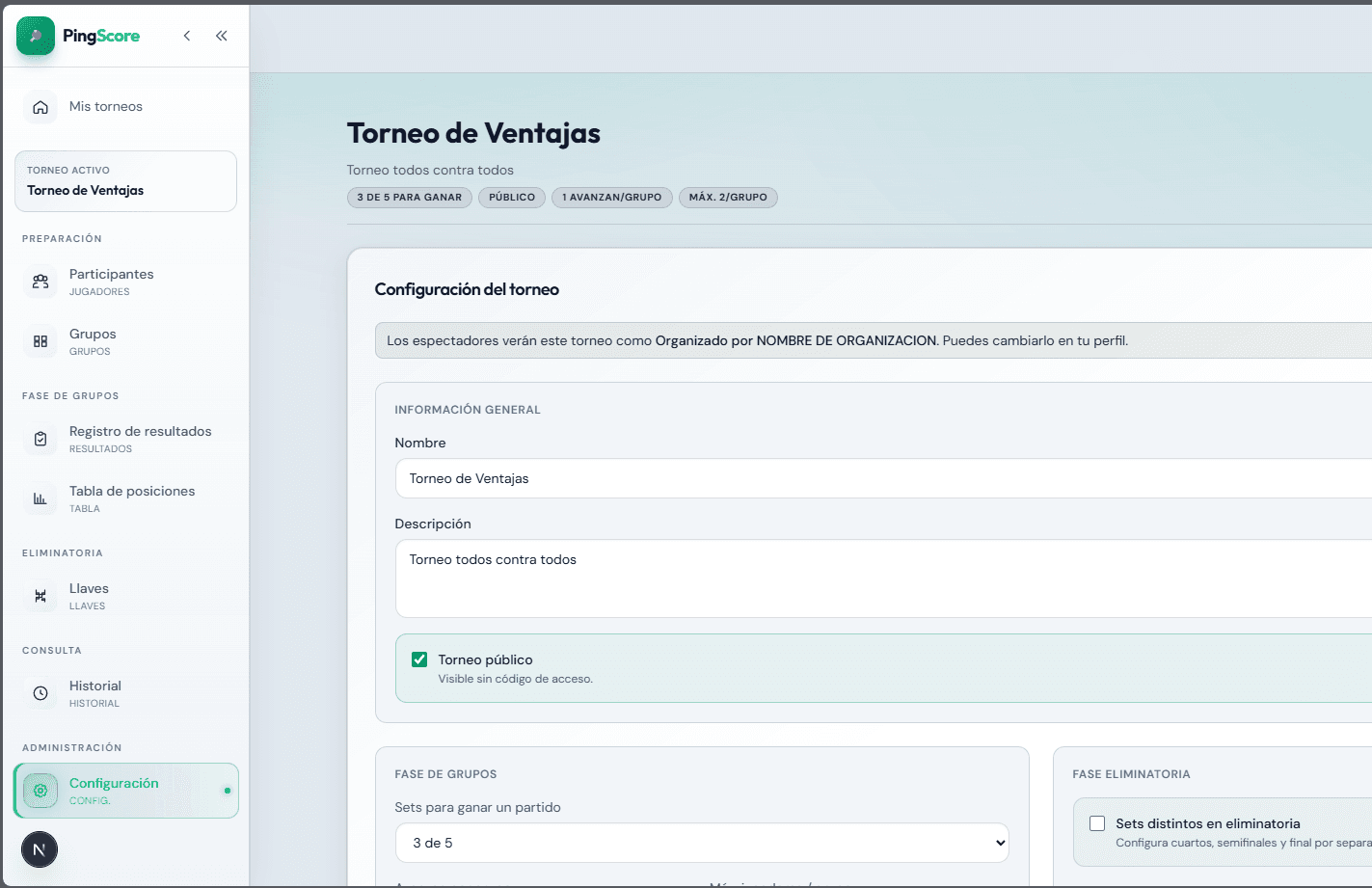
Task: Enable Sets distintos en eliminatoria checkbox
Action: click(x=1097, y=823)
